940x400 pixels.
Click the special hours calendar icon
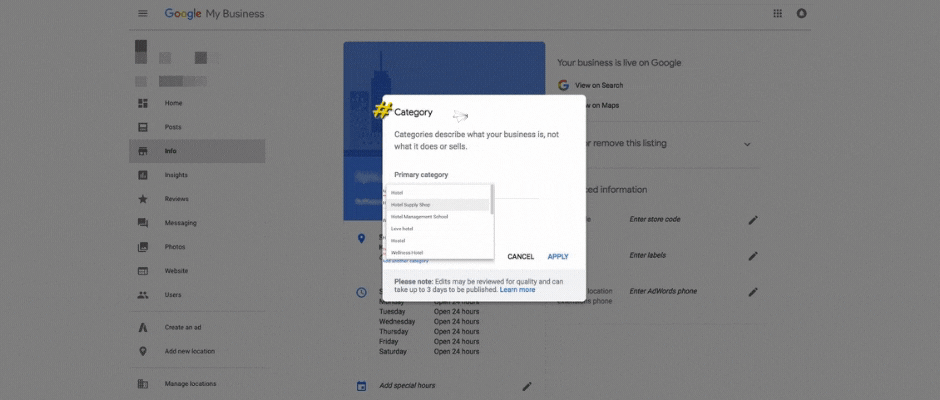361,386
